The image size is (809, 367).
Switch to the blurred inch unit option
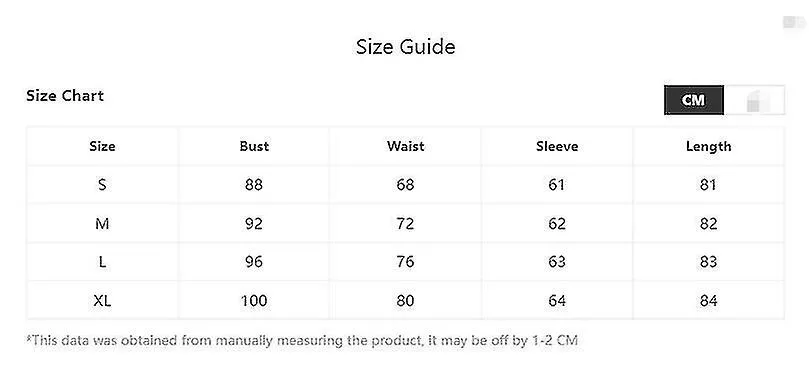tap(754, 100)
